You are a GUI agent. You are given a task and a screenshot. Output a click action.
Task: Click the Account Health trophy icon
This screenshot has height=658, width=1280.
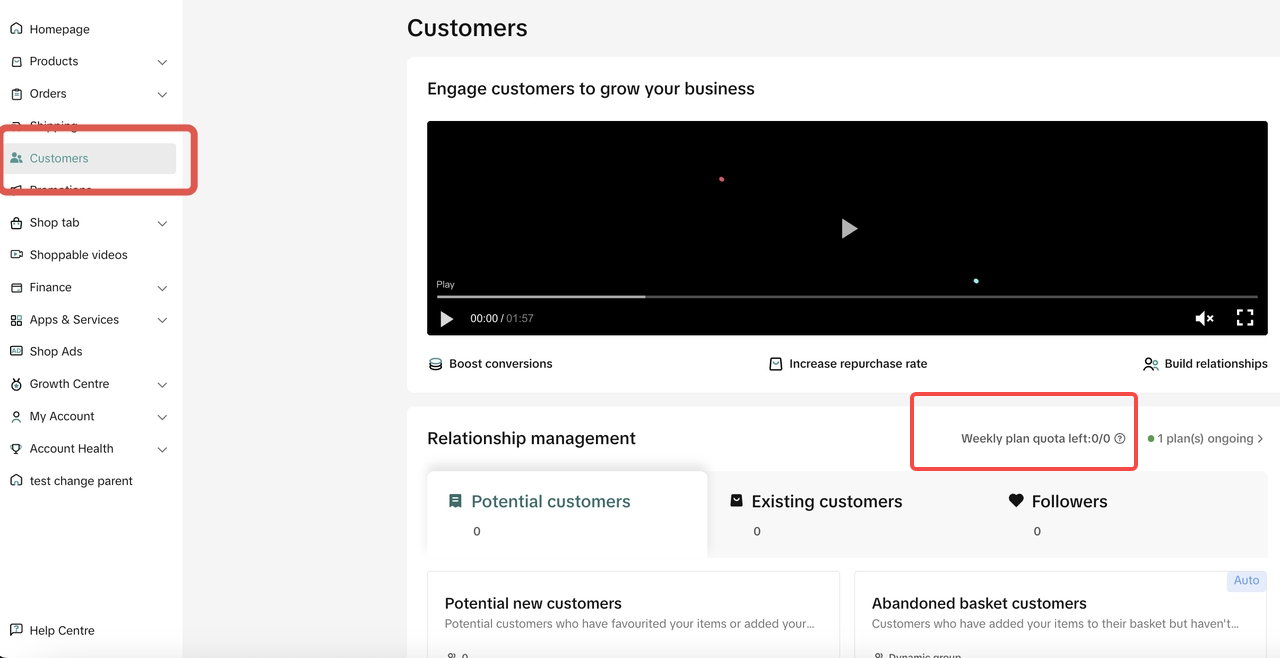tap(16, 449)
